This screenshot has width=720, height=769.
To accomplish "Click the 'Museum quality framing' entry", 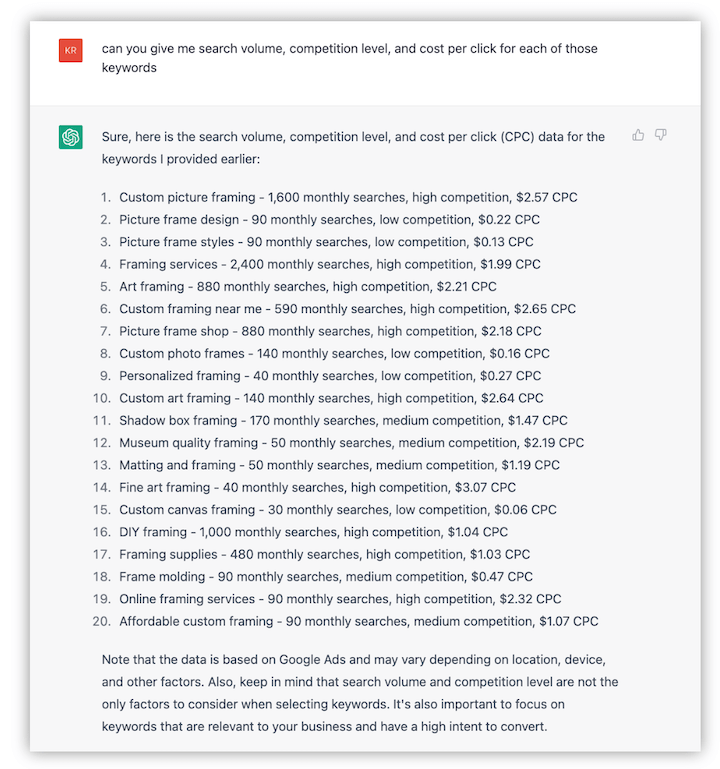I will (x=351, y=443).
